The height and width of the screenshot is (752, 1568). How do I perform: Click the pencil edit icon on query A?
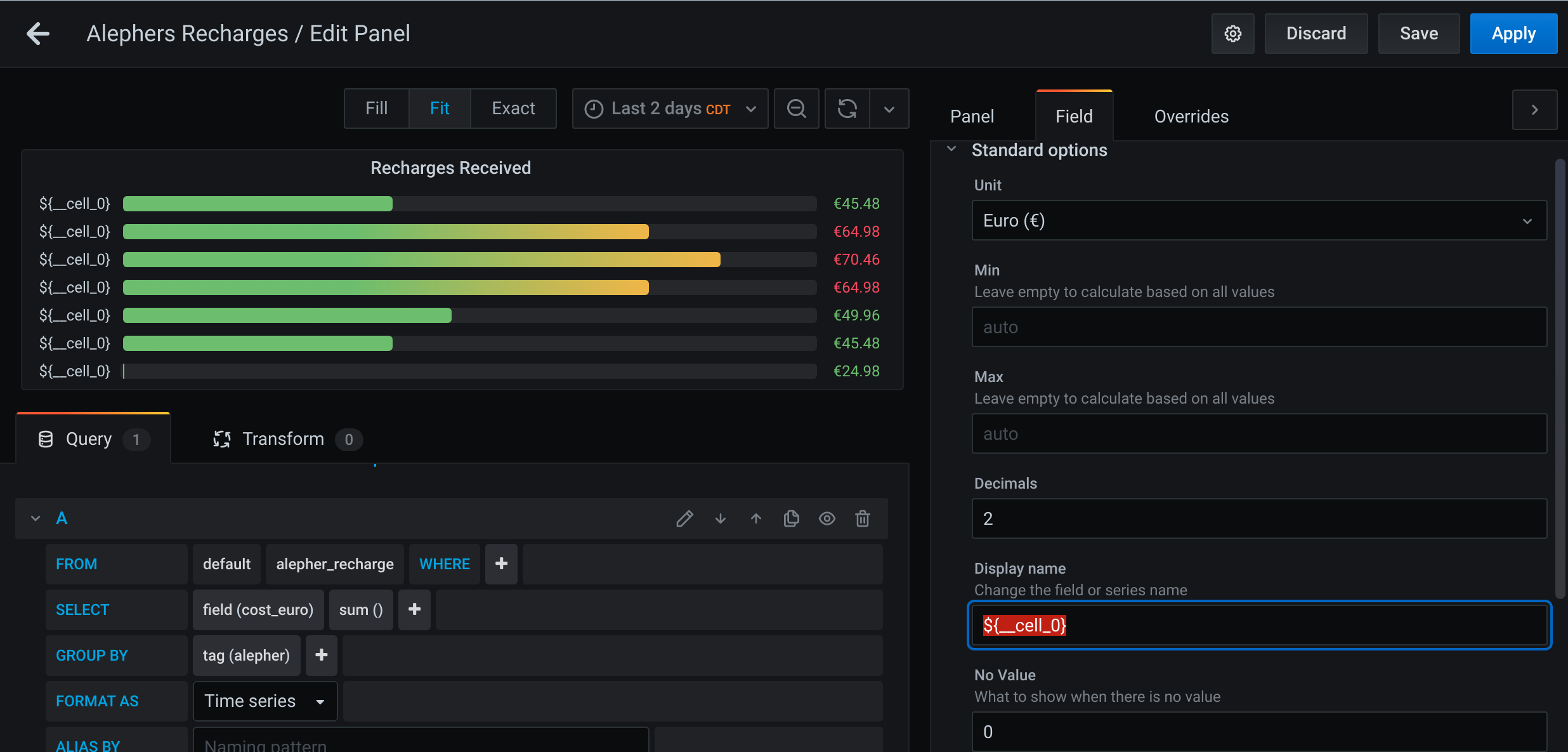click(684, 518)
